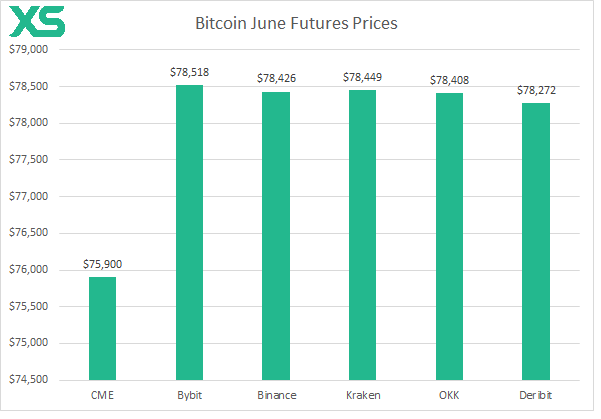Image resolution: width=601 pixels, height=419 pixels.
Task: Click the $78,449 data label
Action: (x=360, y=77)
